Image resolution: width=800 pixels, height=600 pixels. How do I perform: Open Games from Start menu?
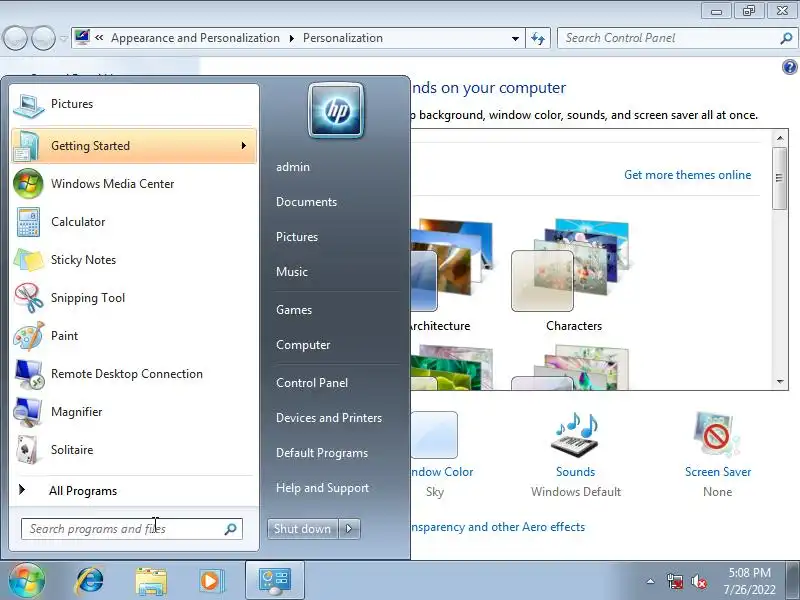pos(294,310)
